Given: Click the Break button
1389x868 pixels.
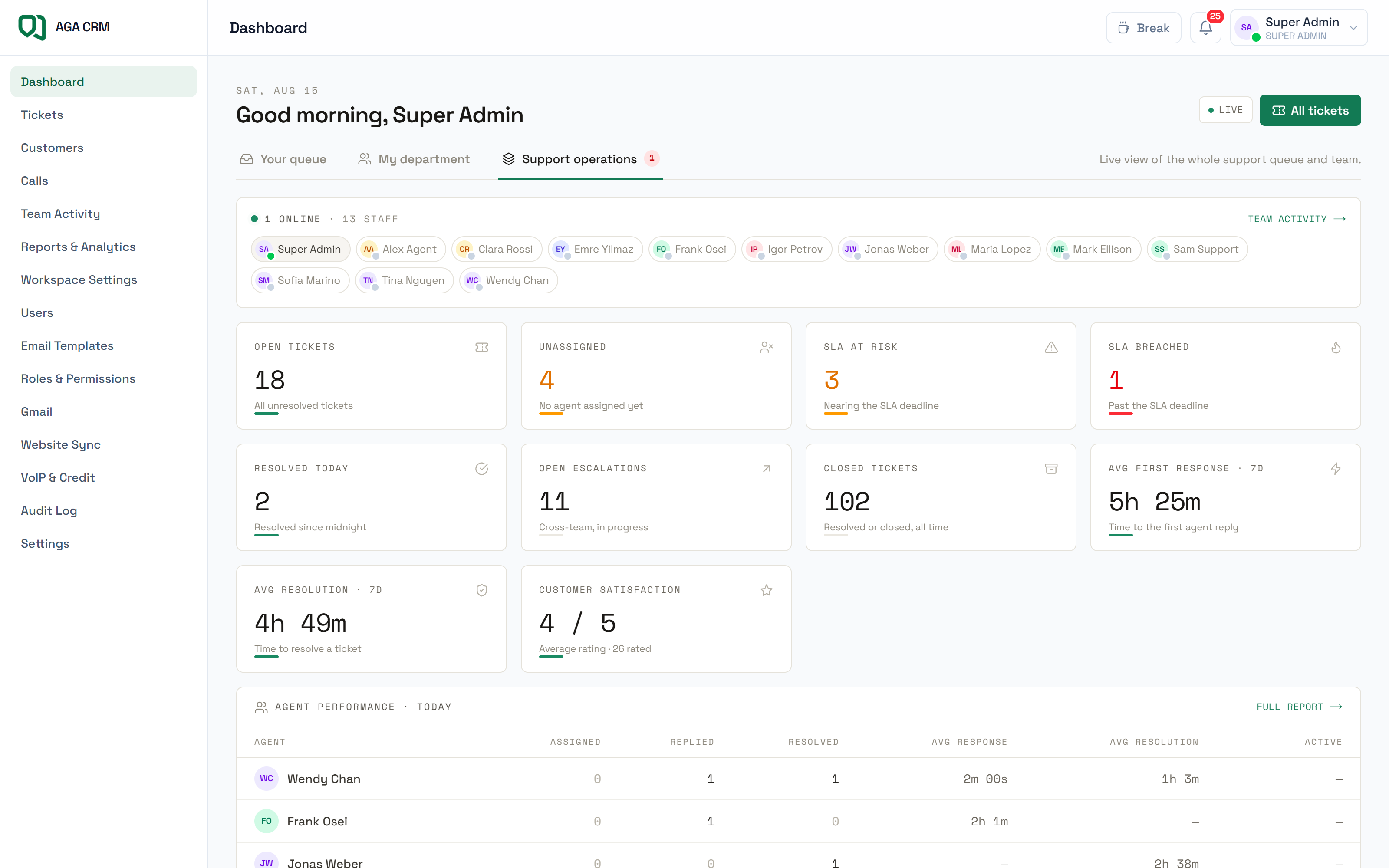Looking at the screenshot, I should tap(1143, 27).
